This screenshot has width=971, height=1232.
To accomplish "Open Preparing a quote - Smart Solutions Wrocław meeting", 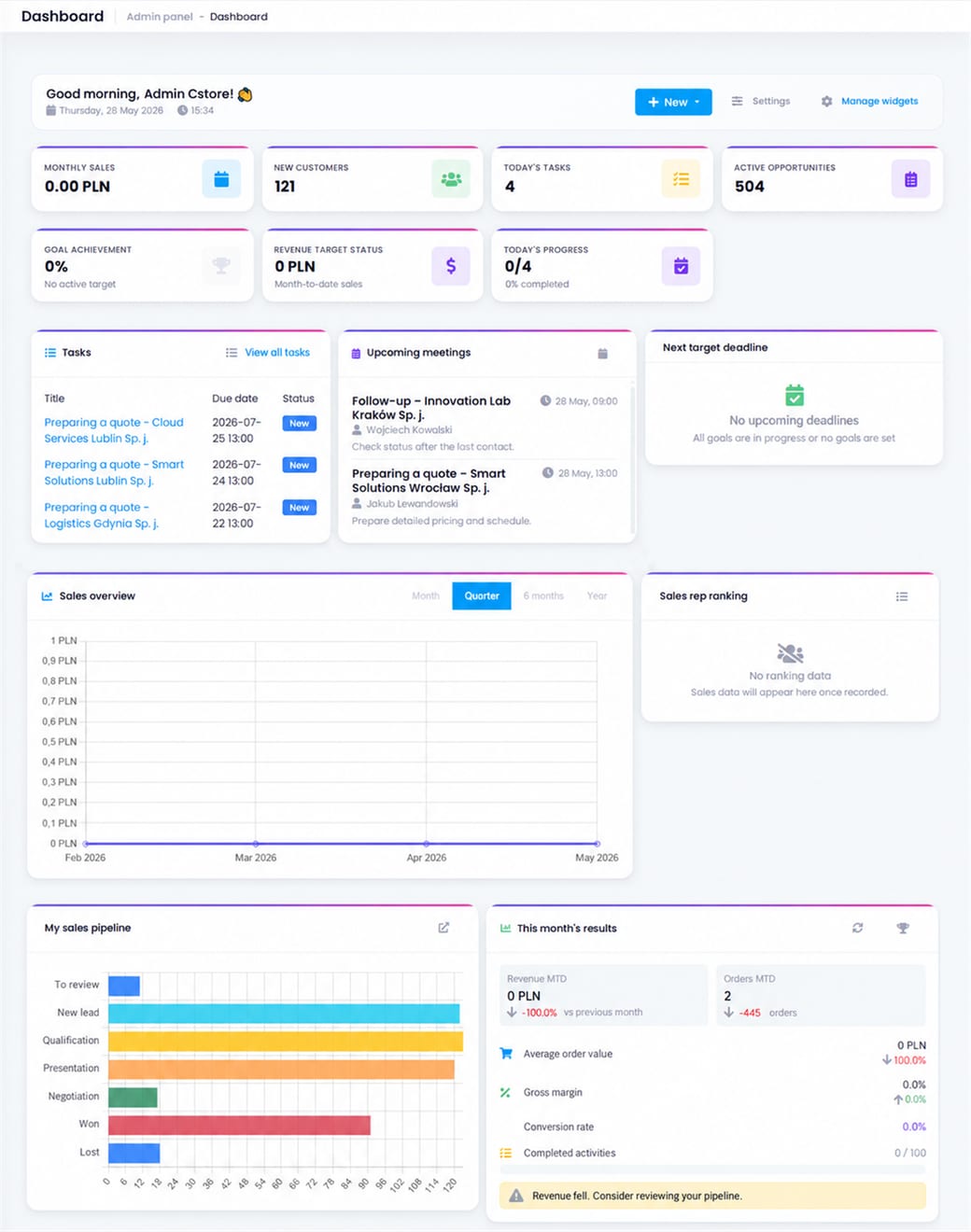I will tap(429, 481).
